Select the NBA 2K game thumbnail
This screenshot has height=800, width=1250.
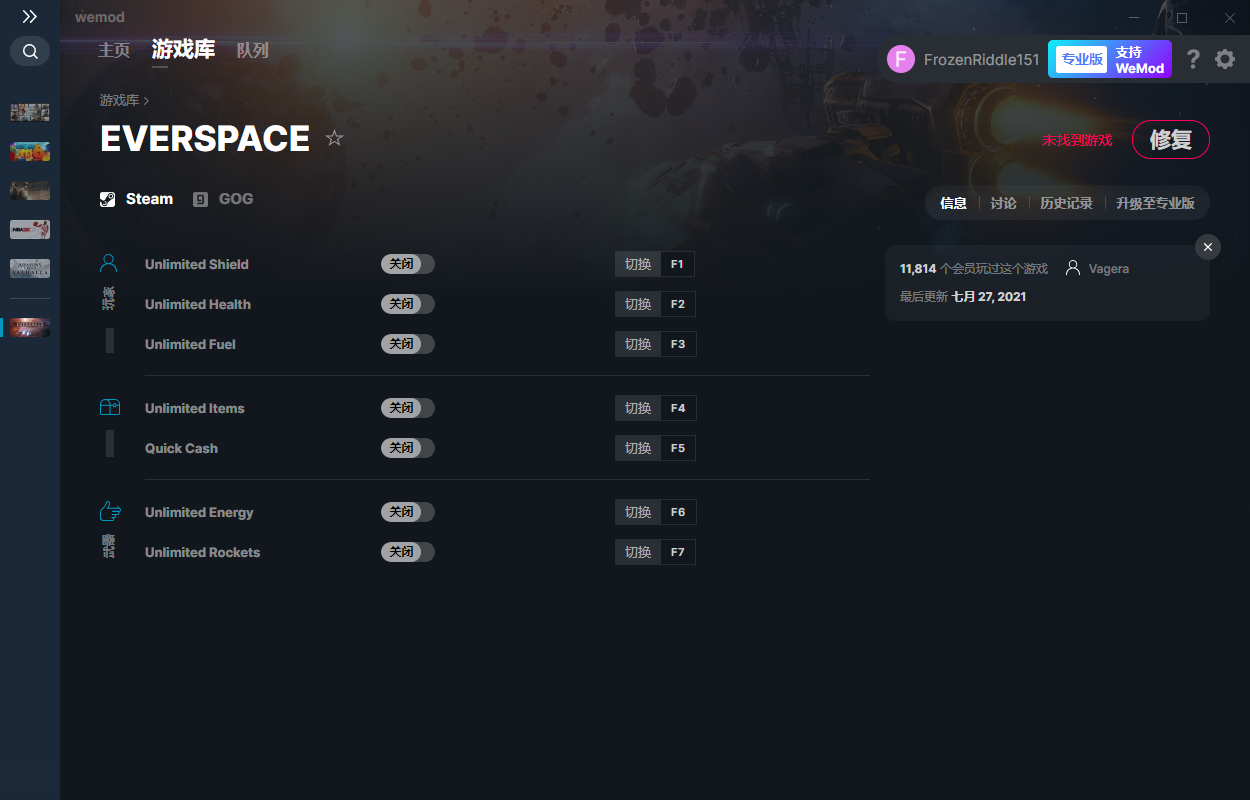(x=30, y=229)
